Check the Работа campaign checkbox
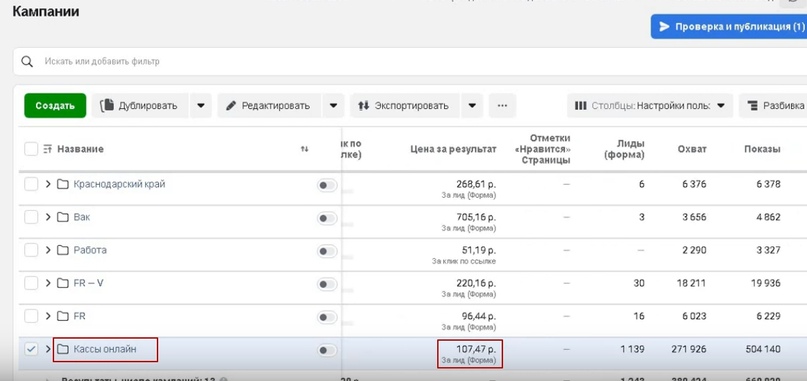Image resolution: width=807 pixels, height=381 pixels. coord(31,250)
